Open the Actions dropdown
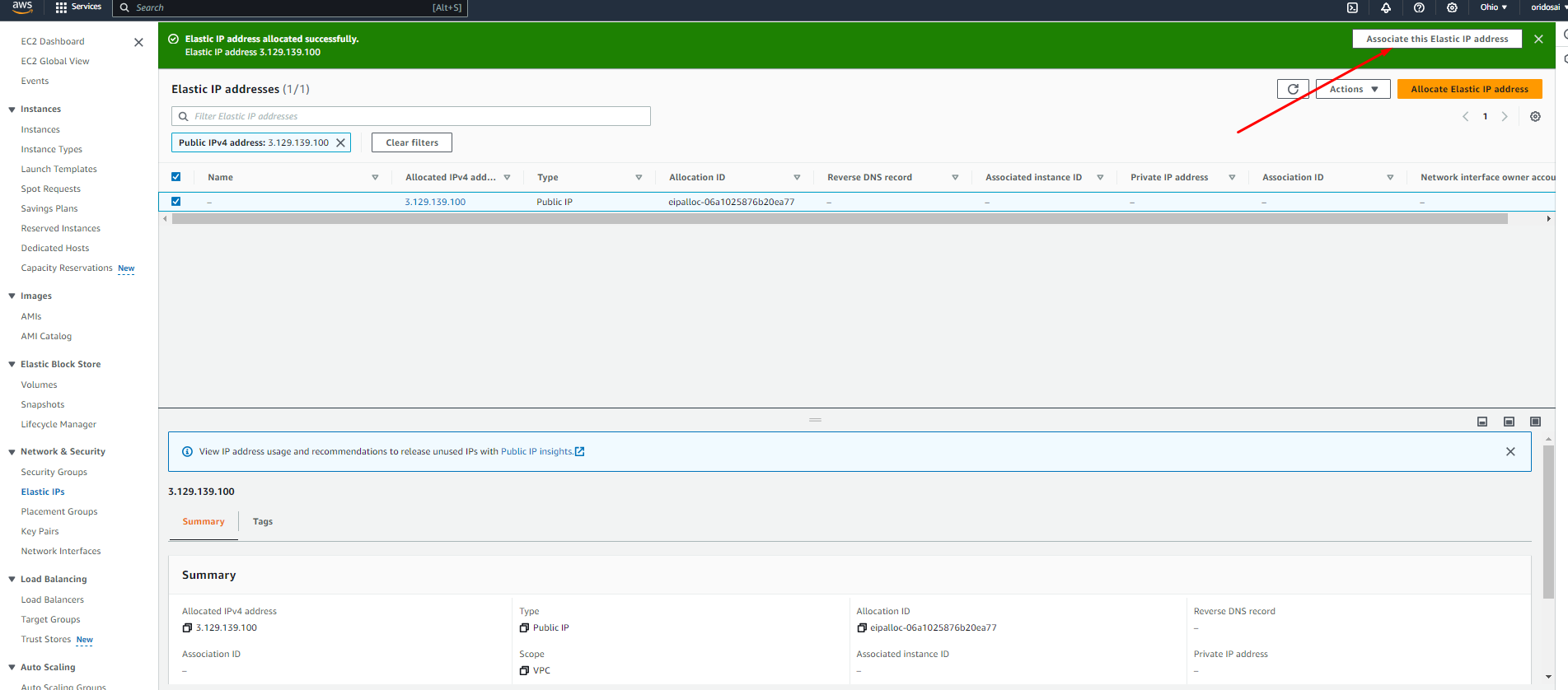 [1353, 89]
